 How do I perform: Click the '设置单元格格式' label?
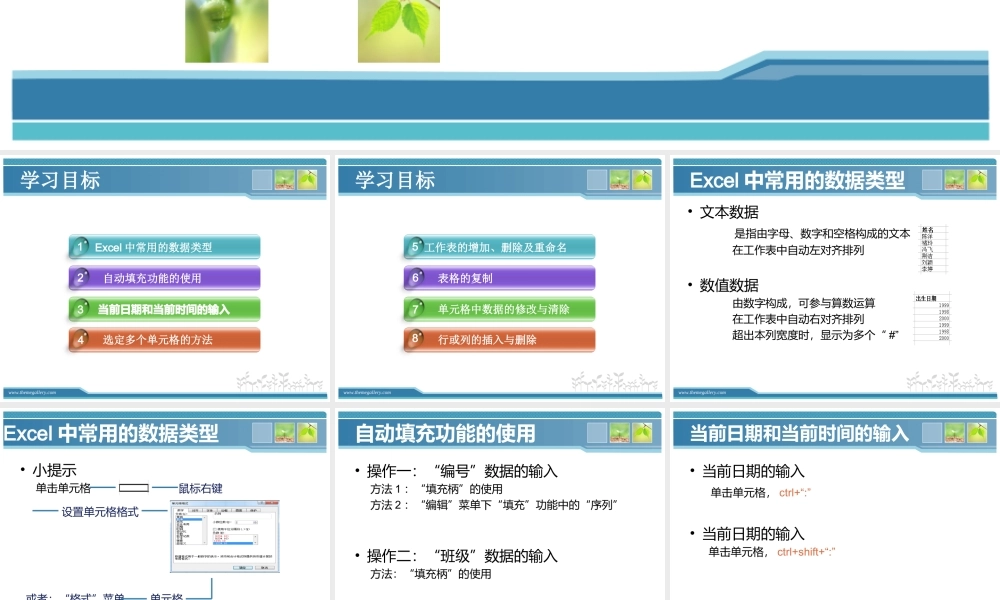pyautogui.click(x=100, y=512)
